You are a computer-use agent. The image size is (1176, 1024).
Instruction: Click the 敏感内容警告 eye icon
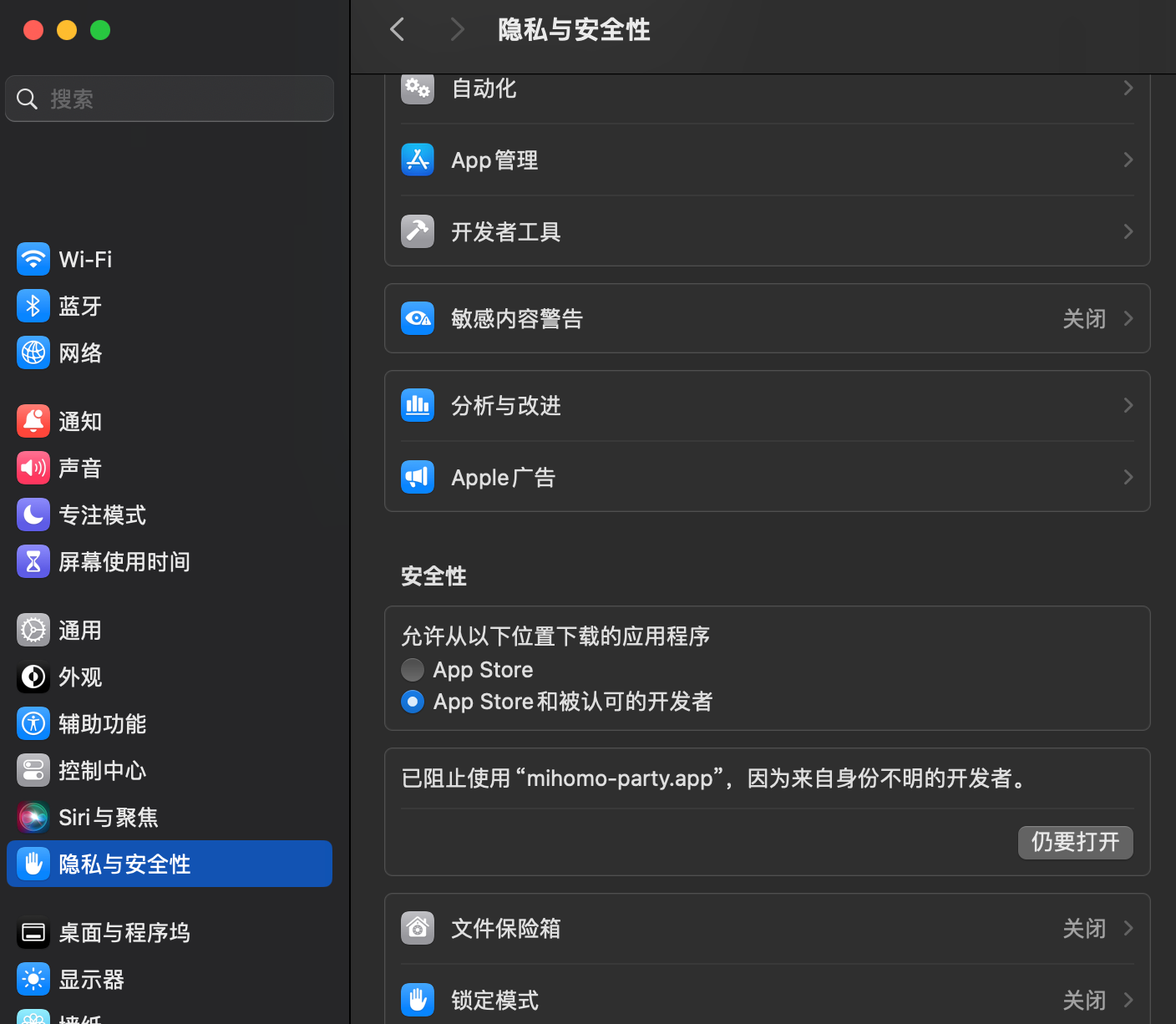tap(418, 318)
